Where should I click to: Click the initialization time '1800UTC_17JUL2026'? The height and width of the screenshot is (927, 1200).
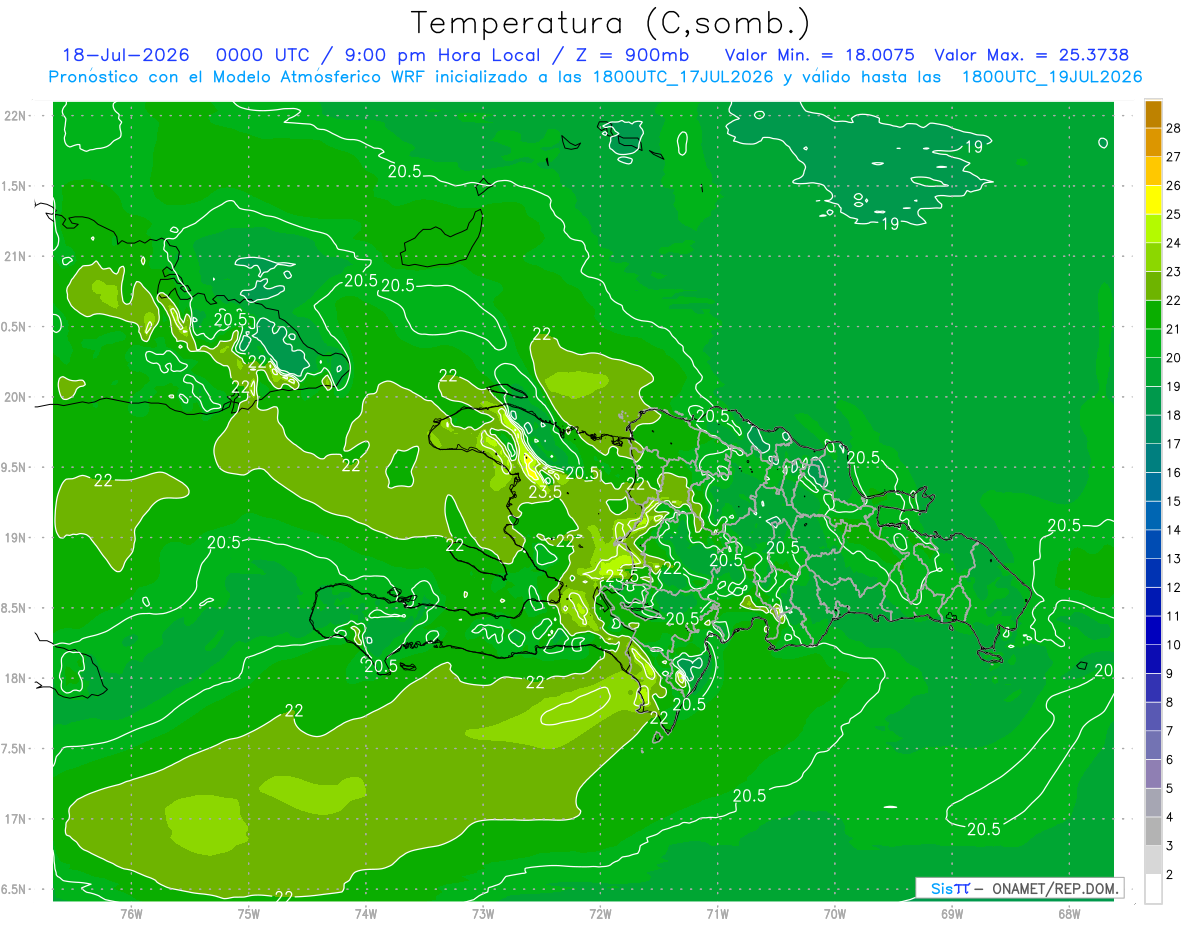pos(683,76)
